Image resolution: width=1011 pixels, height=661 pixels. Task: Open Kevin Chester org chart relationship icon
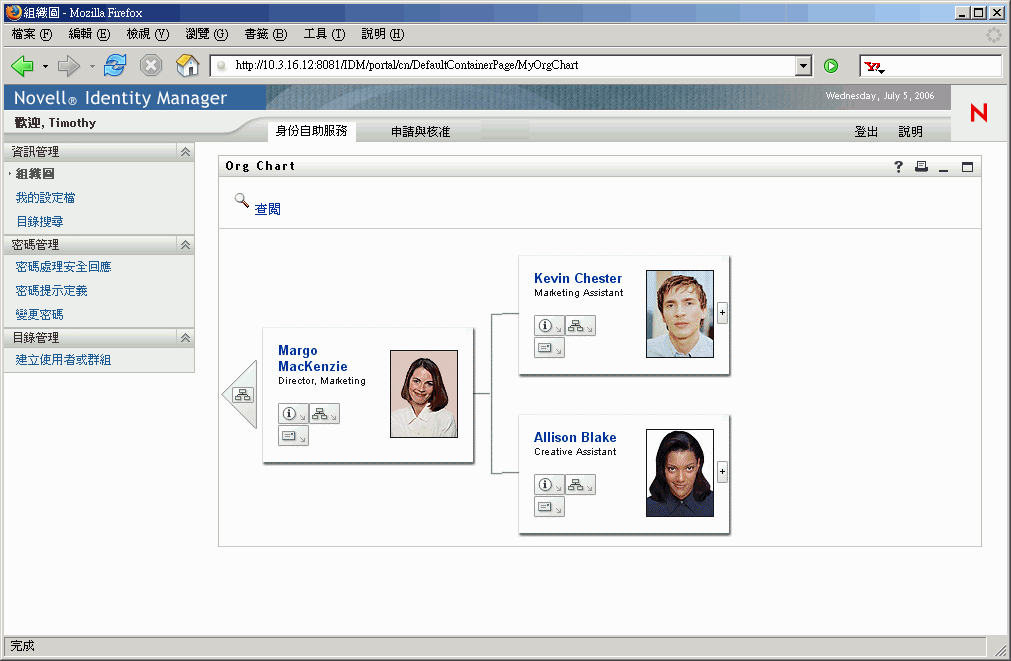[x=580, y=326]
